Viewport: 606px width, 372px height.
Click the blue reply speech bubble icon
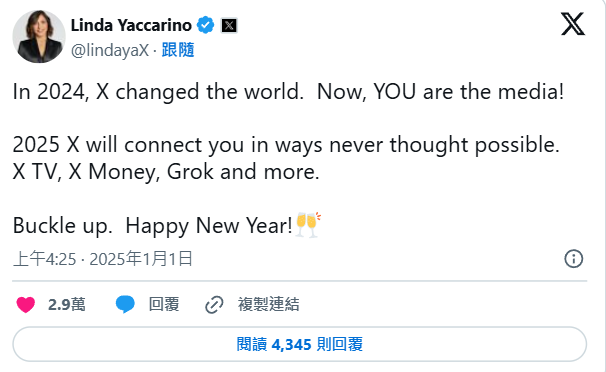tap(125, 304)
